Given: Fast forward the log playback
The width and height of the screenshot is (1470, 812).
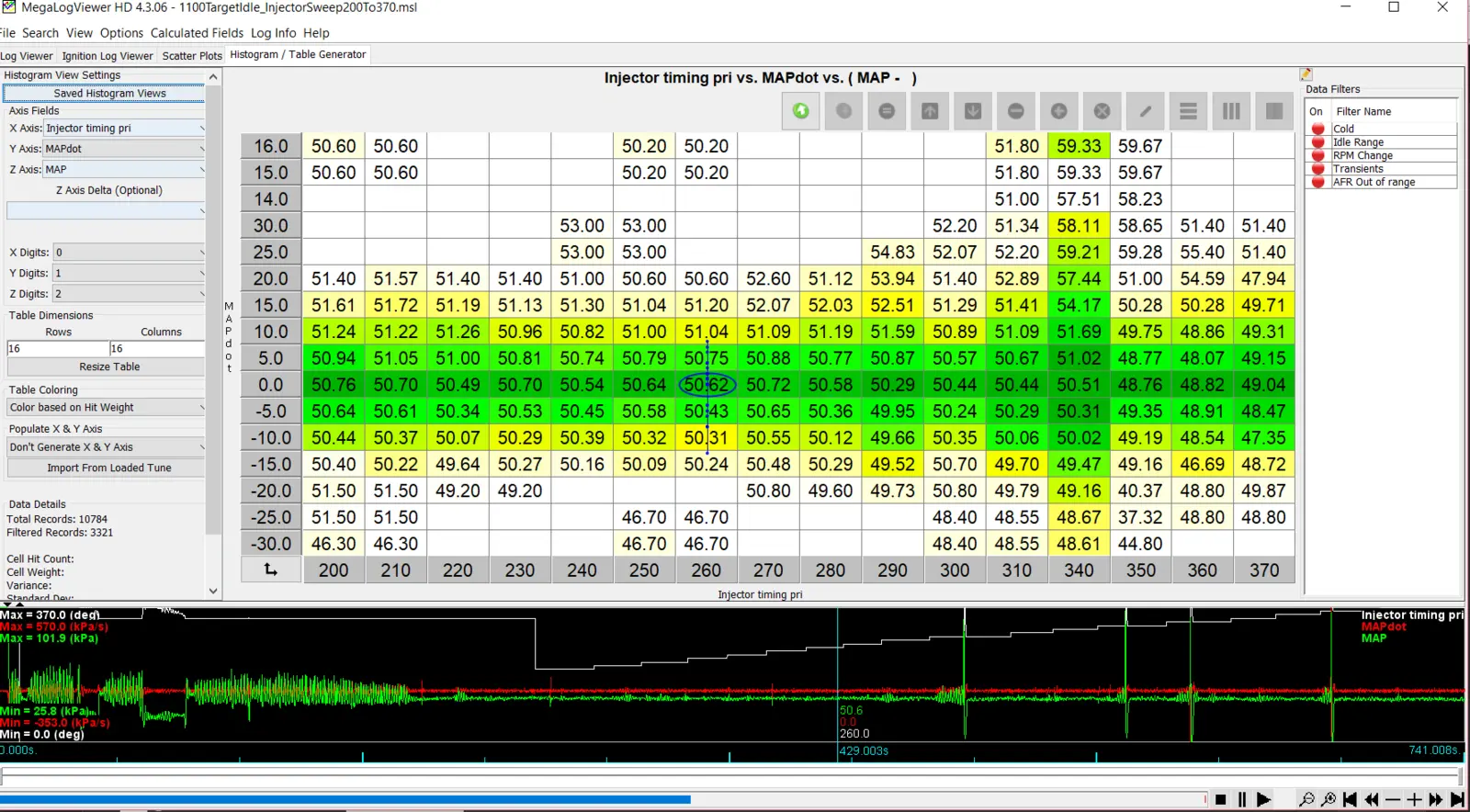Looking at the screenshot, I should tap(1436, 800).
